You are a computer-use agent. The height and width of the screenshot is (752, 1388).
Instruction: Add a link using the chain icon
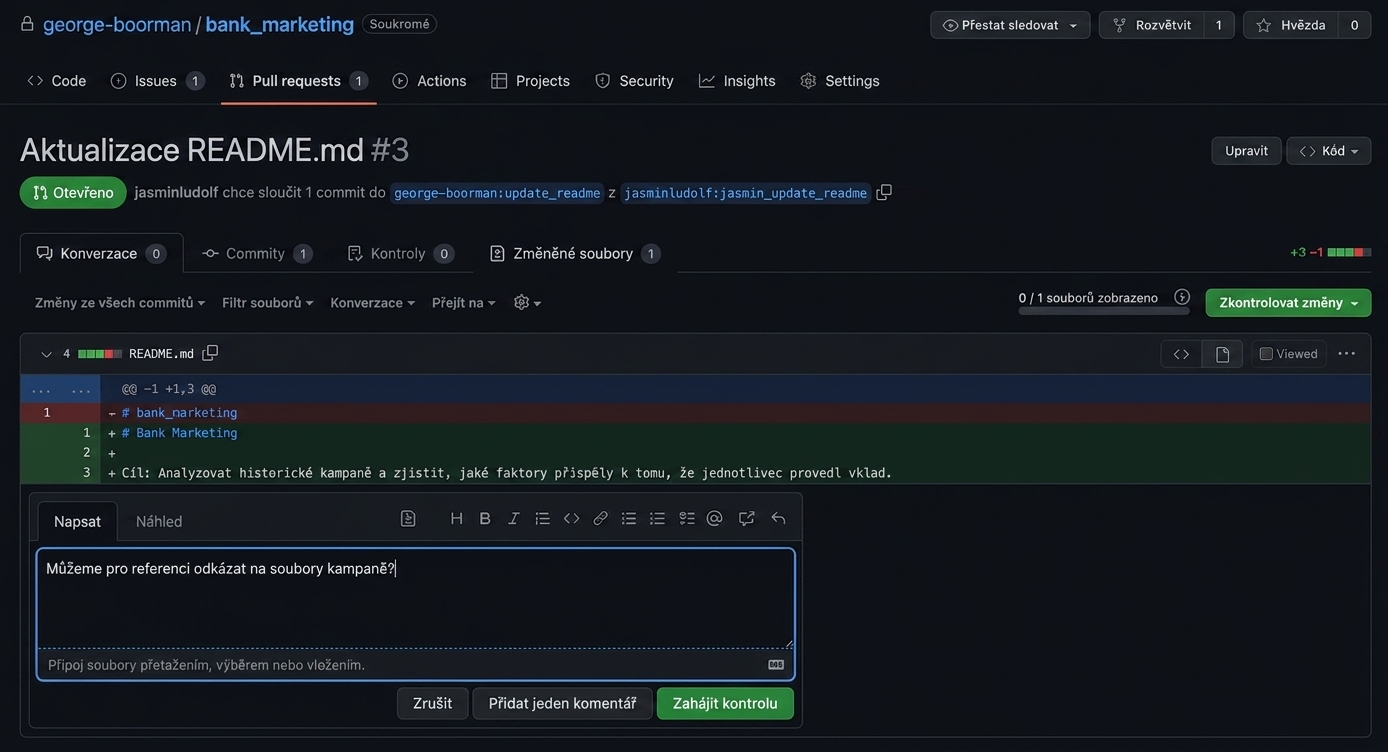pyautogui.click(x=600, y=518)
